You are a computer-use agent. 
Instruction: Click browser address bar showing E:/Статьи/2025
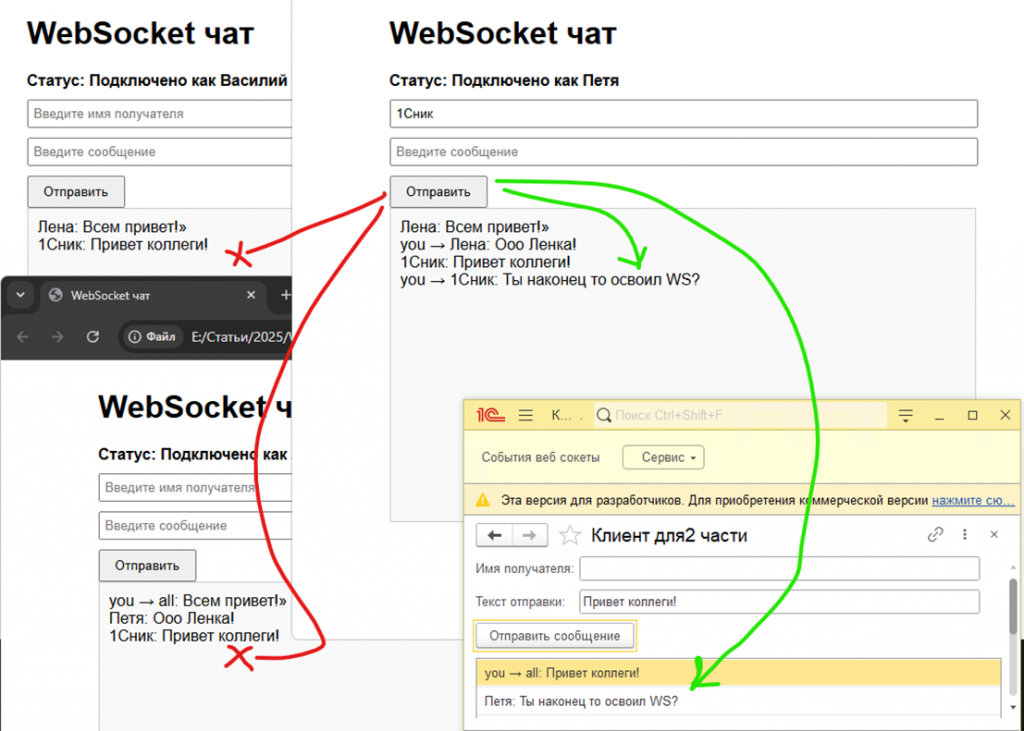coord(240,337)
